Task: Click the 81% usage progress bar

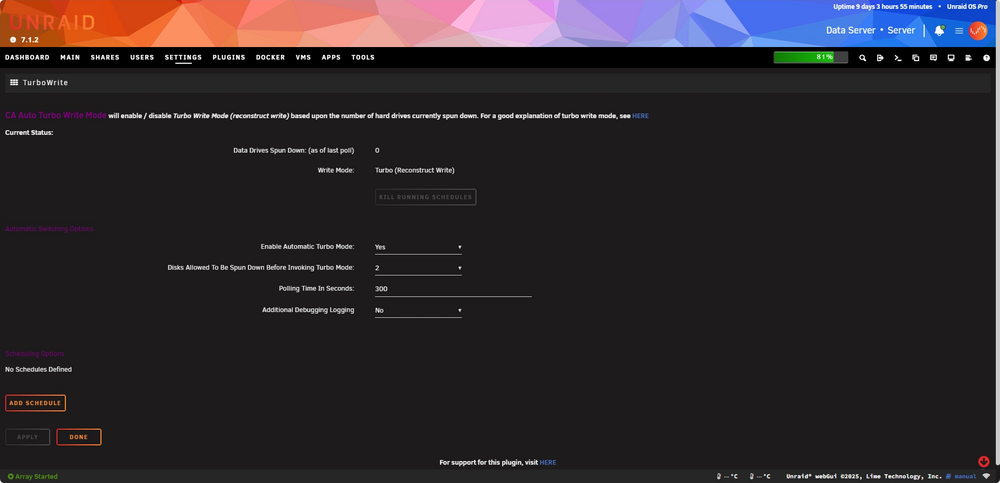Action: click(811, 57)
